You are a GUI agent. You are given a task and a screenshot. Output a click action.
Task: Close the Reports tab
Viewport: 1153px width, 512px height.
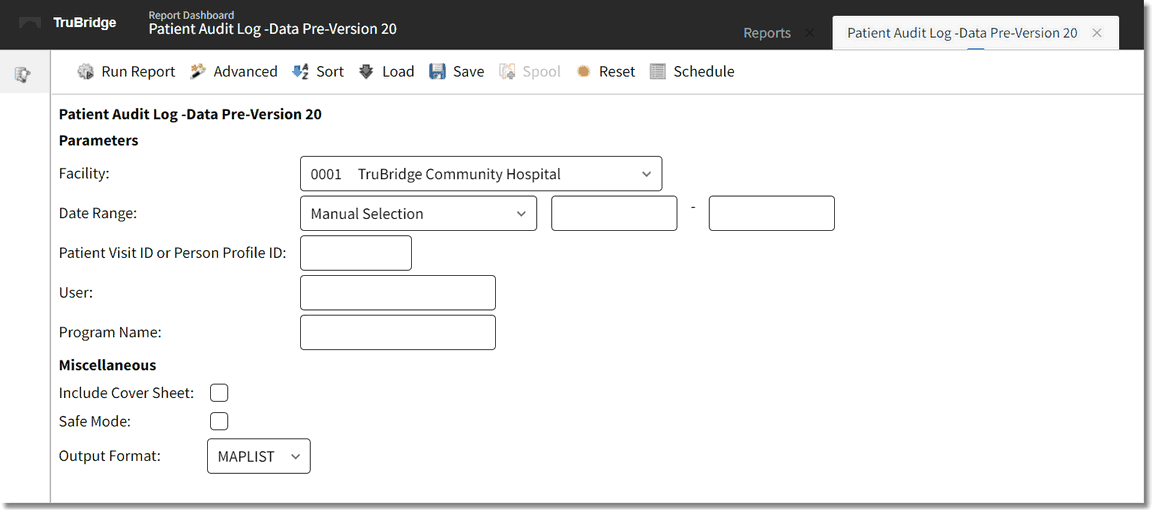pyautogui.click(x=810, y=33)
